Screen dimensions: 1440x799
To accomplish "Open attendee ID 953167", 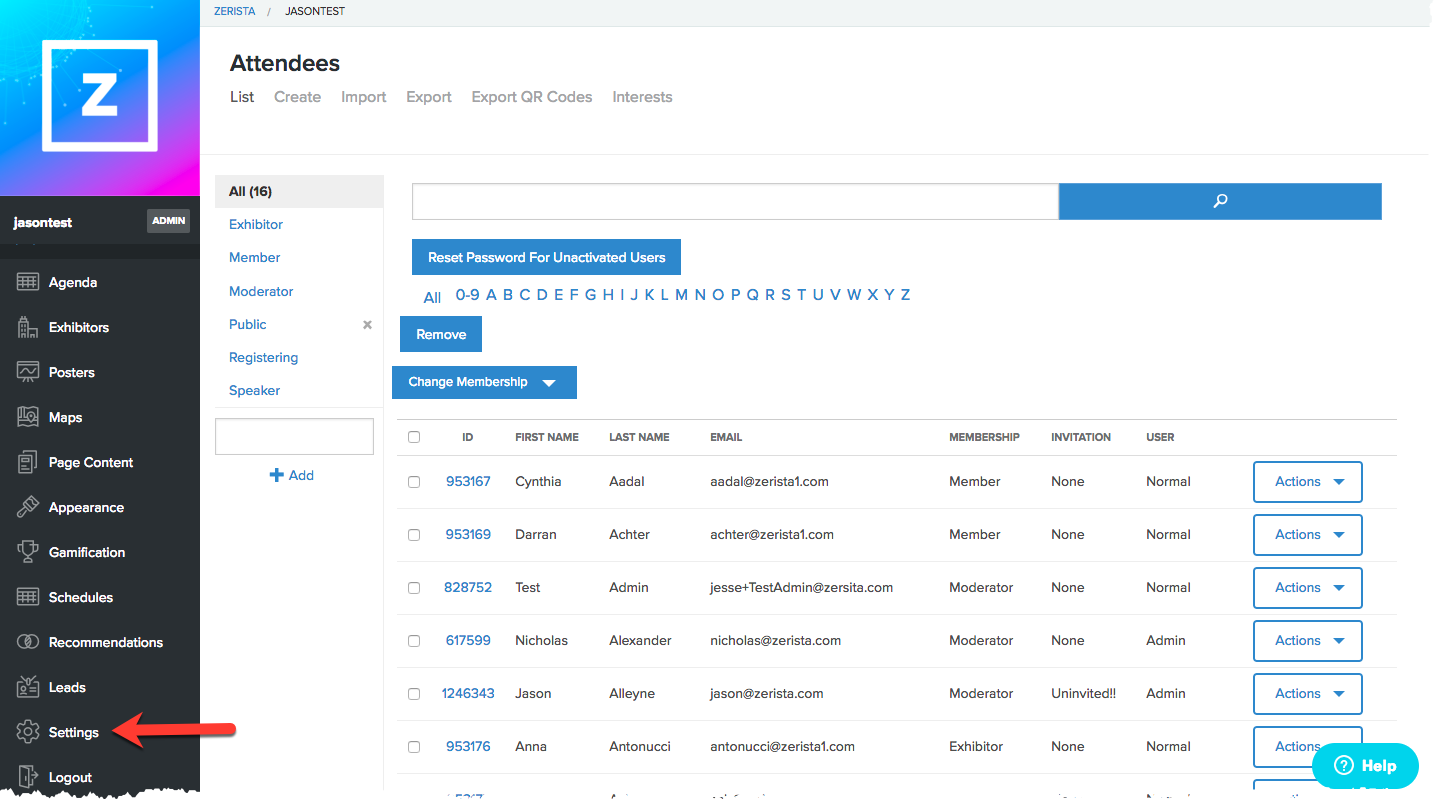I will 468,482.
